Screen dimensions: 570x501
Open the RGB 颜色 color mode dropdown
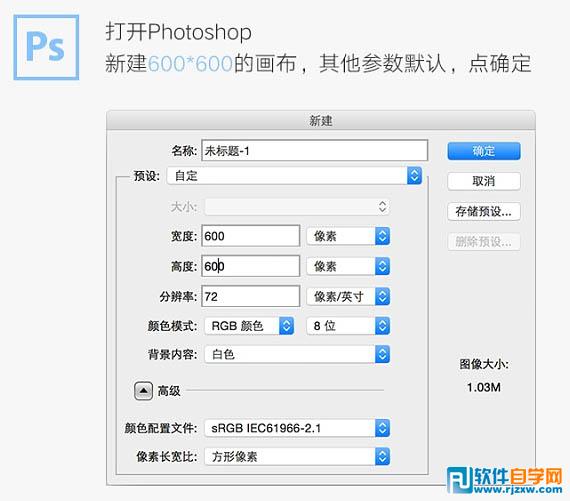coord(249,326)
